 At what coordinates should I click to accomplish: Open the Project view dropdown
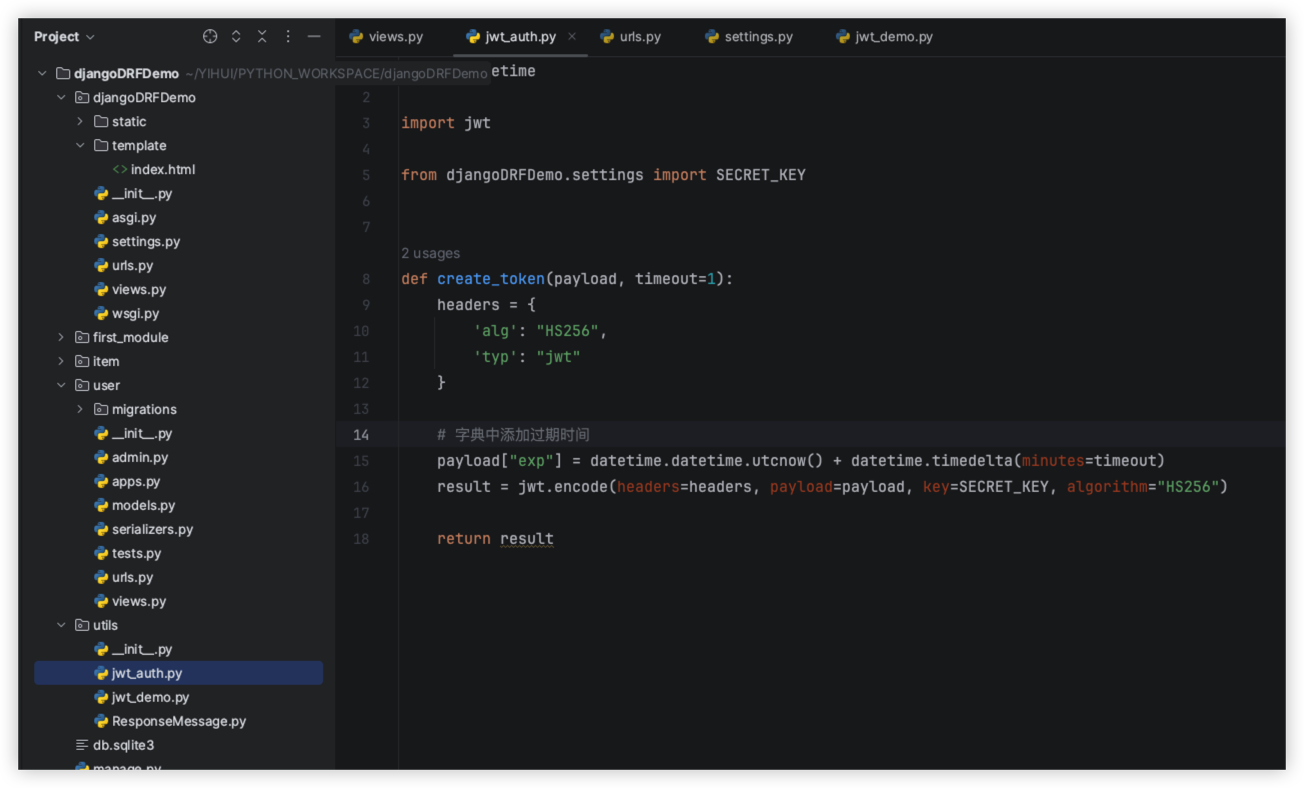tap(64, 37)
